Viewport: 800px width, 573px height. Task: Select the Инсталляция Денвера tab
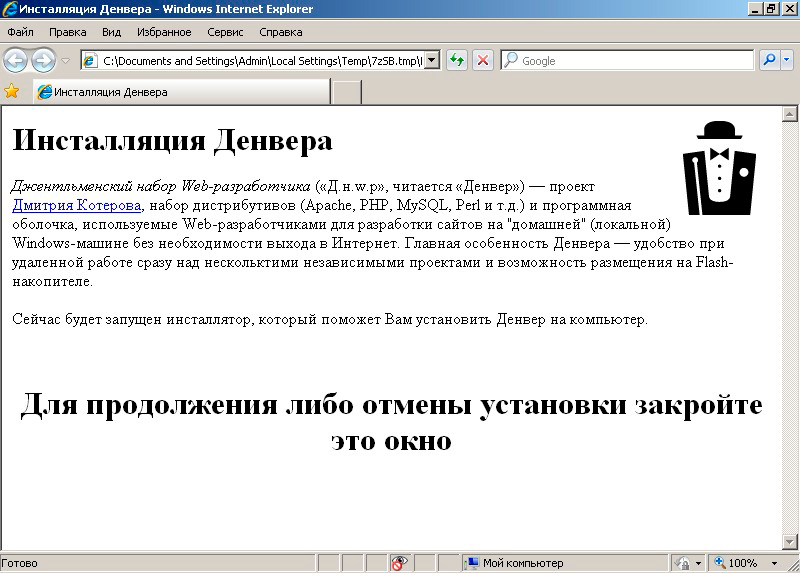point(182,92)
